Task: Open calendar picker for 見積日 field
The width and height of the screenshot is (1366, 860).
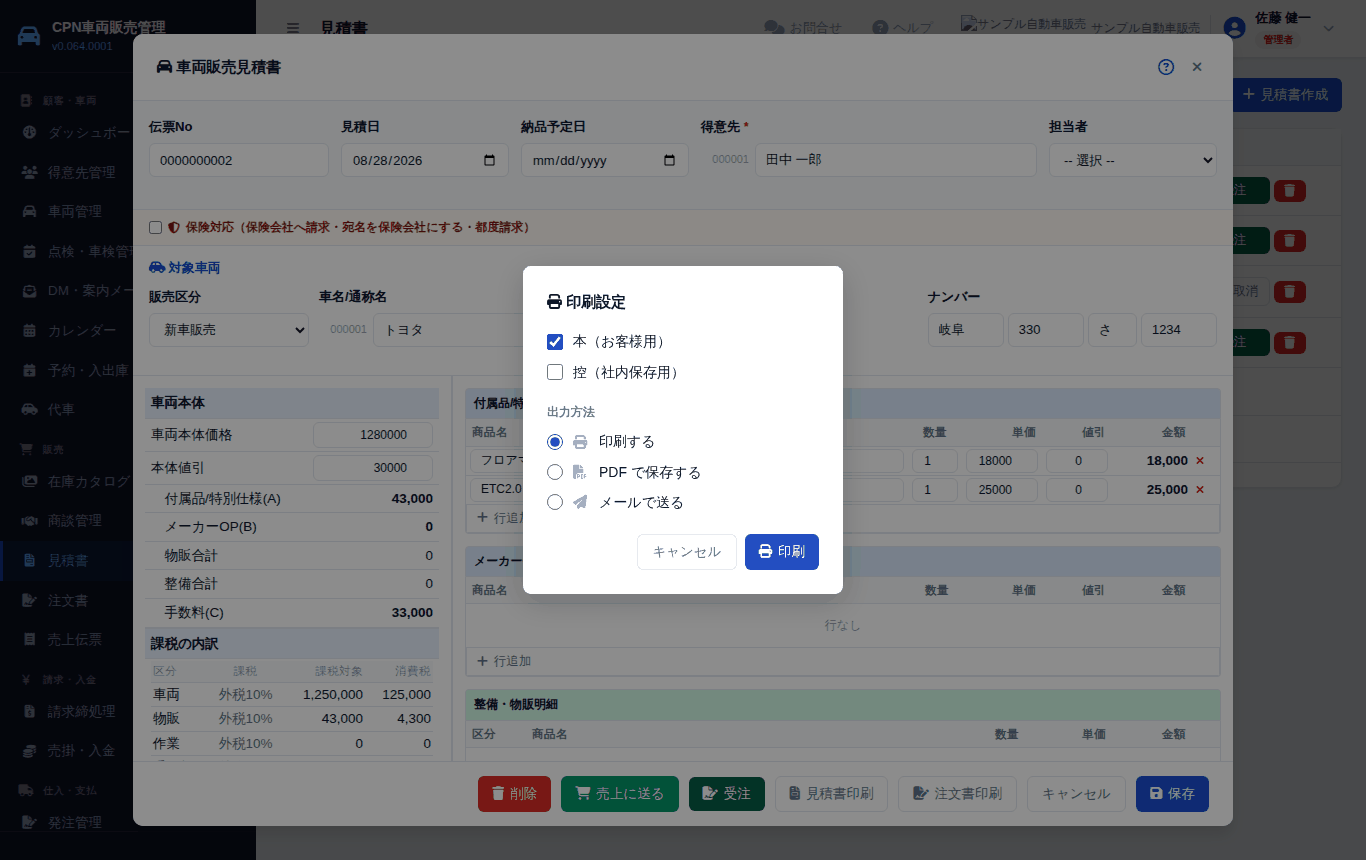Action: [x=489, y=160]
